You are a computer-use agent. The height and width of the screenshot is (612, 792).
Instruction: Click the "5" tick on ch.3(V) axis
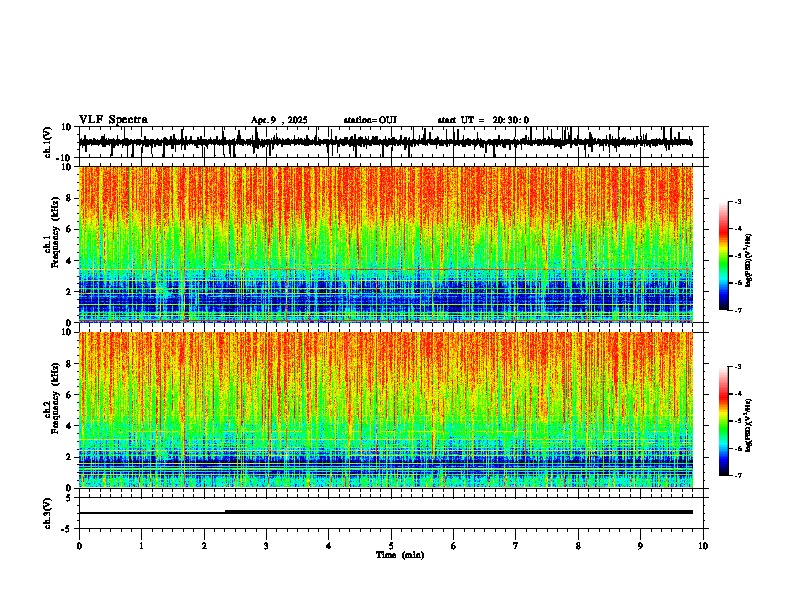69,498
